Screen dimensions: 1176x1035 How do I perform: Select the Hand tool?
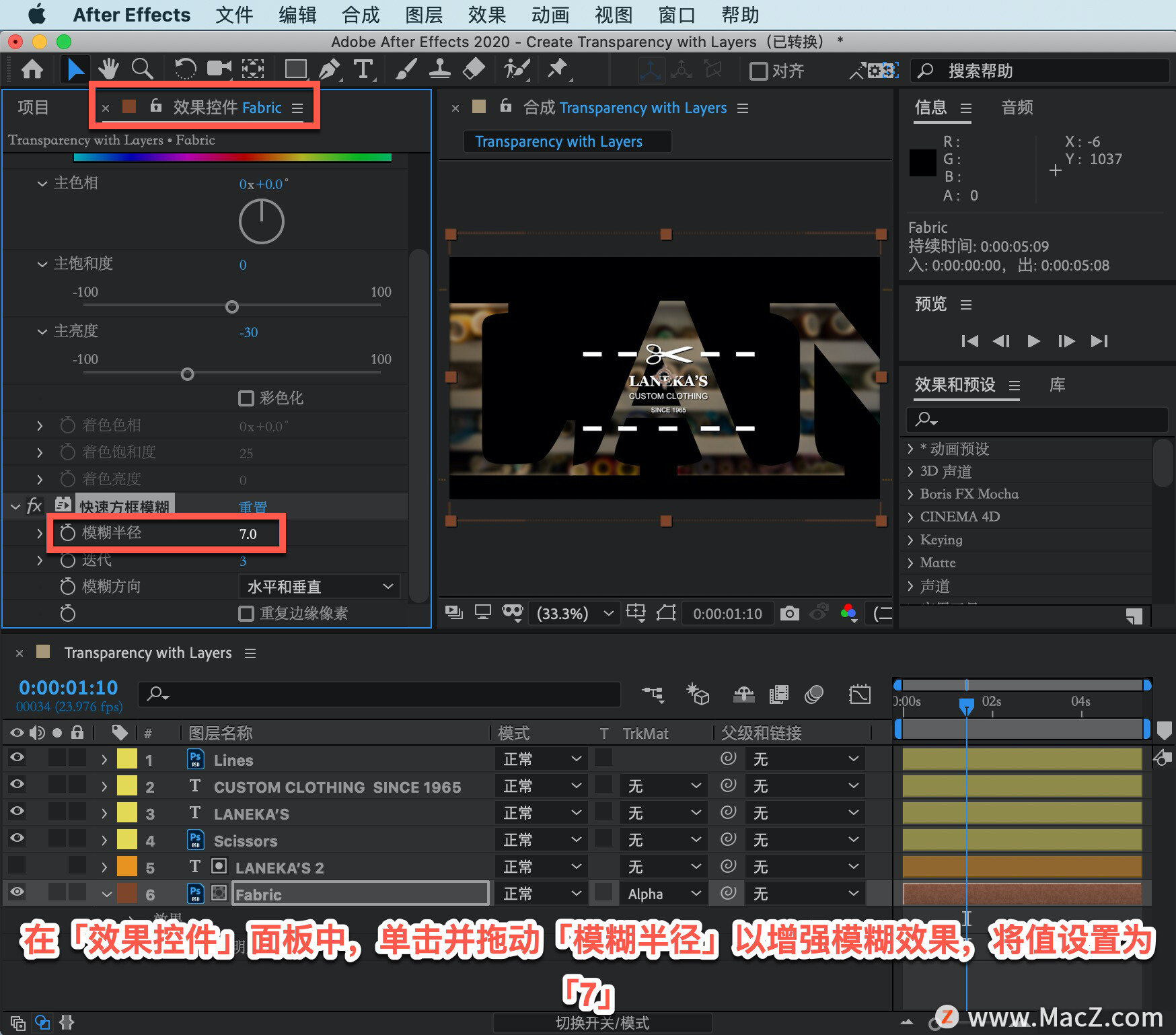coord(108,69)
